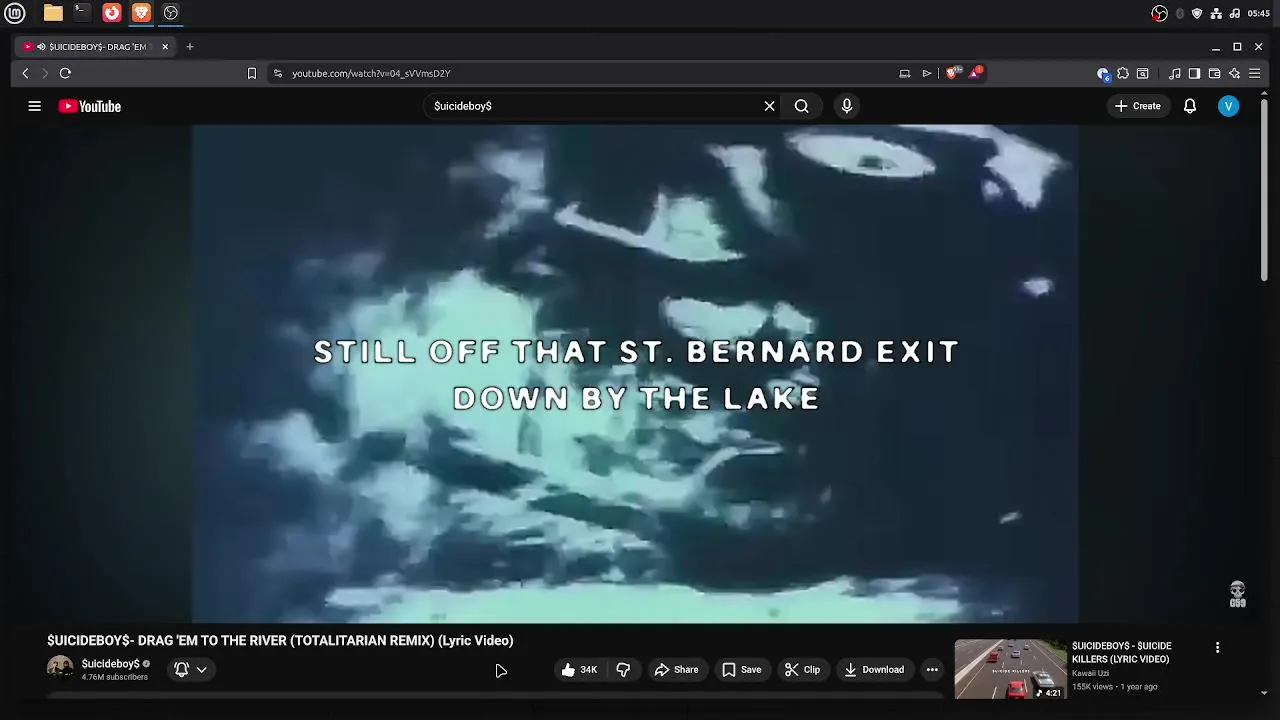Open the red browser launcher in the panel
The height and width of the screenshot is (720, 1280).
click(x=112, y=13)
